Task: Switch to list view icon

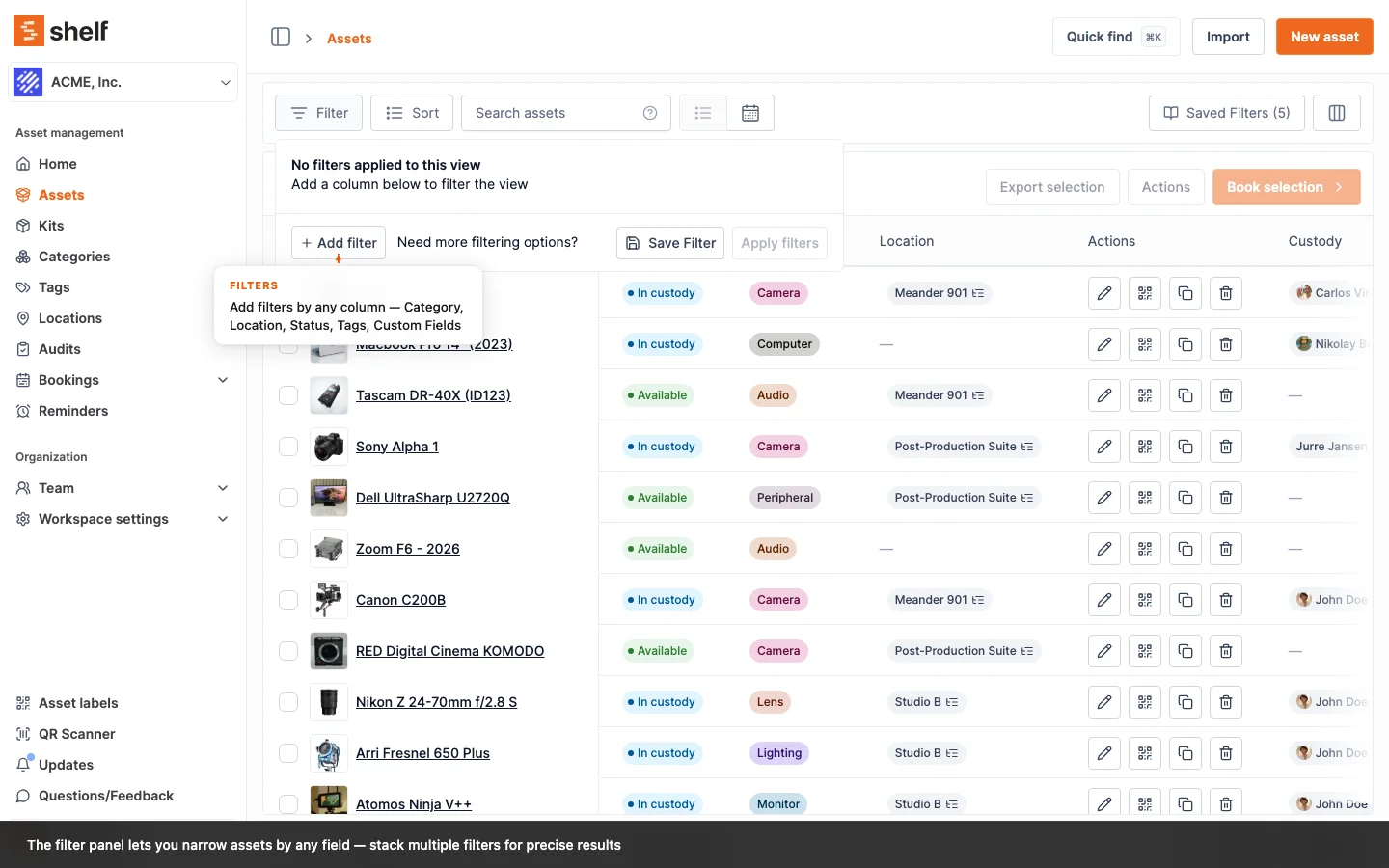Action: pyautogui.click(x=703, y=113)
